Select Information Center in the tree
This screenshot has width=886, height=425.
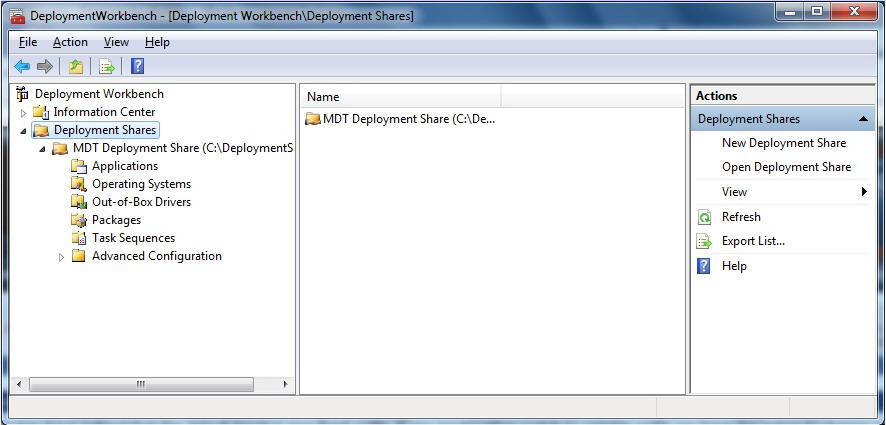104,112
